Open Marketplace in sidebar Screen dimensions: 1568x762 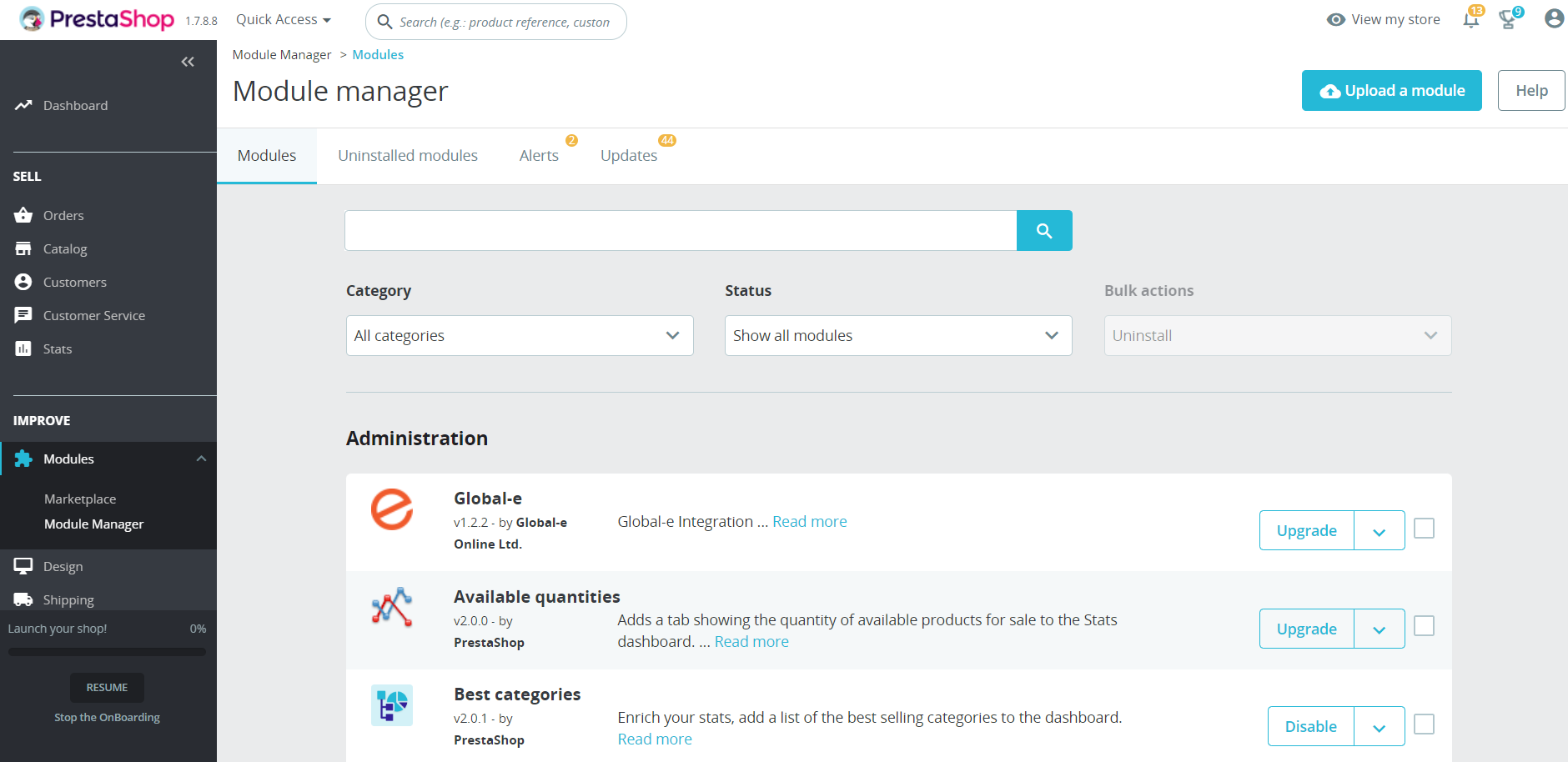tap(80, 499)
